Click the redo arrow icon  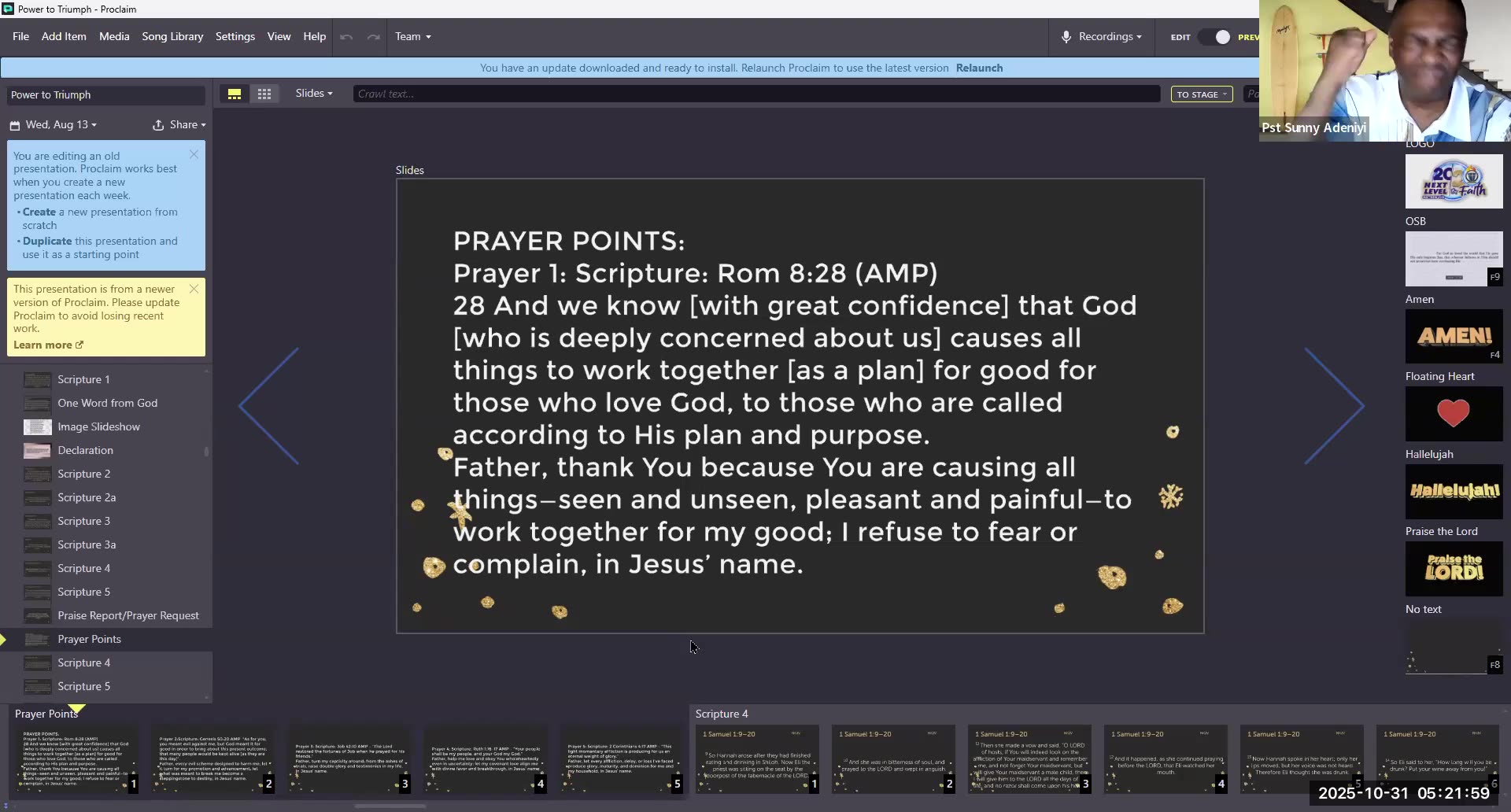tap(374, 37)
